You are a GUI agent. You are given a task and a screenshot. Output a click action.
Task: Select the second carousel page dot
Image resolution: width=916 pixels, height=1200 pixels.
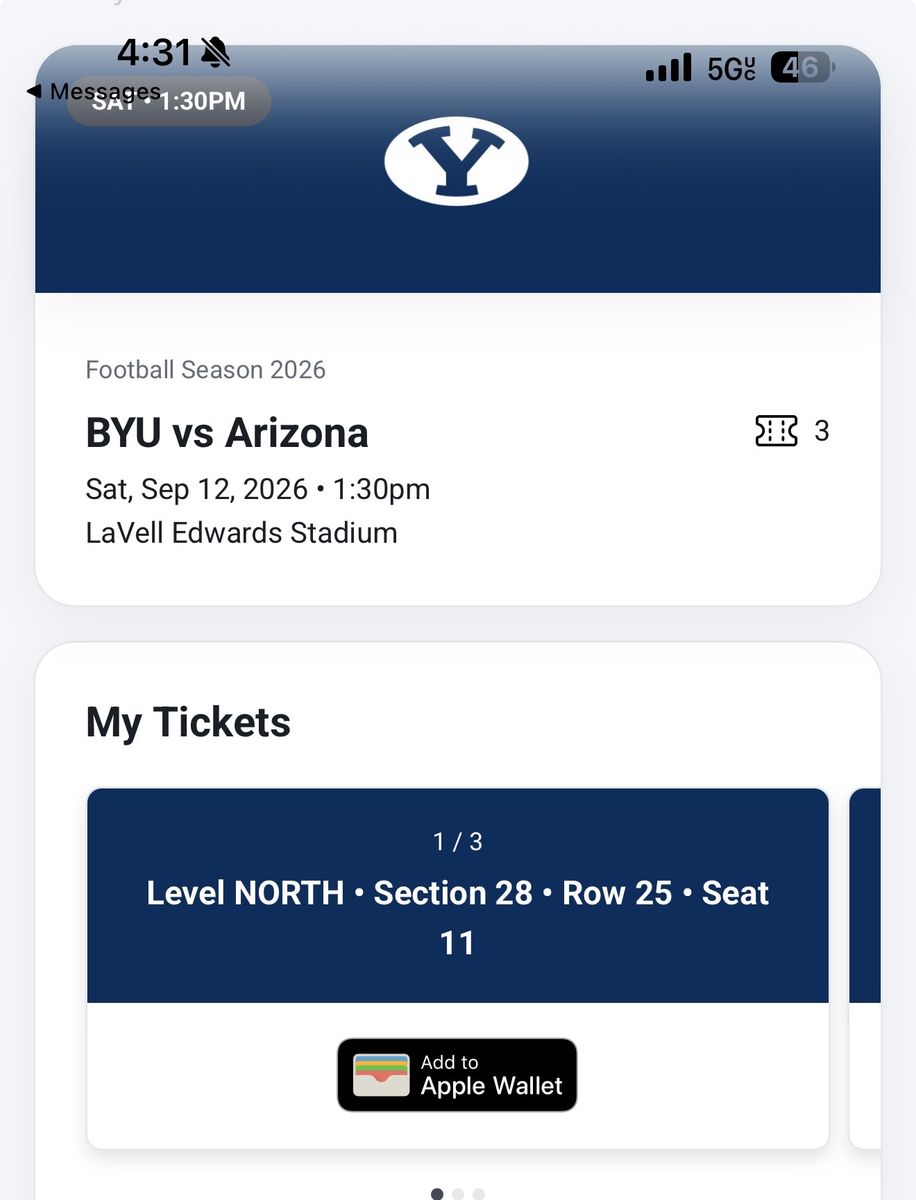click(458, 1194)
